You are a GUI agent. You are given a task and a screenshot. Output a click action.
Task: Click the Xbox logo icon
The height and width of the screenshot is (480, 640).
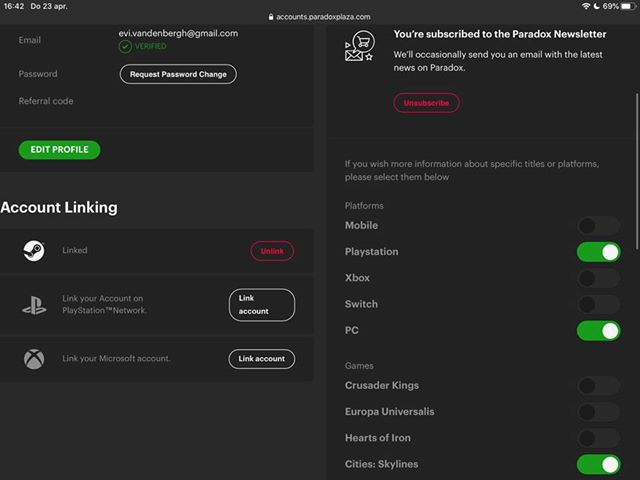pos(34,358)
